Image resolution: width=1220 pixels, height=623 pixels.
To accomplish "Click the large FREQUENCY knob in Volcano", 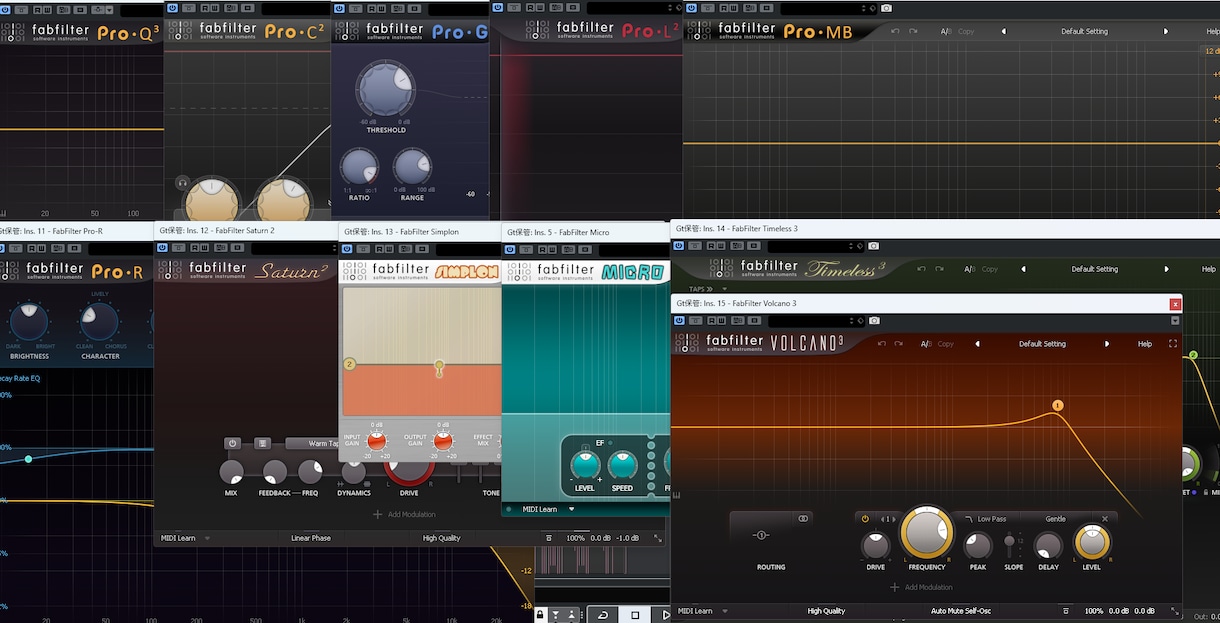I will 927,532.
